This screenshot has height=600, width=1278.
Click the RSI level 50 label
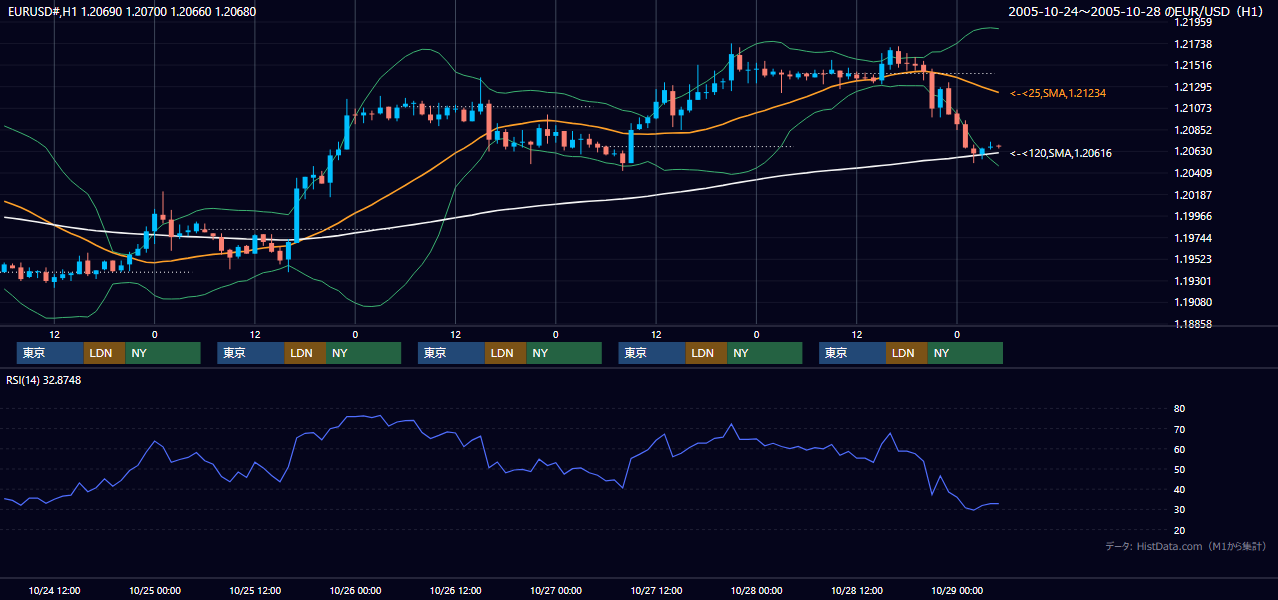point(1179,470)
